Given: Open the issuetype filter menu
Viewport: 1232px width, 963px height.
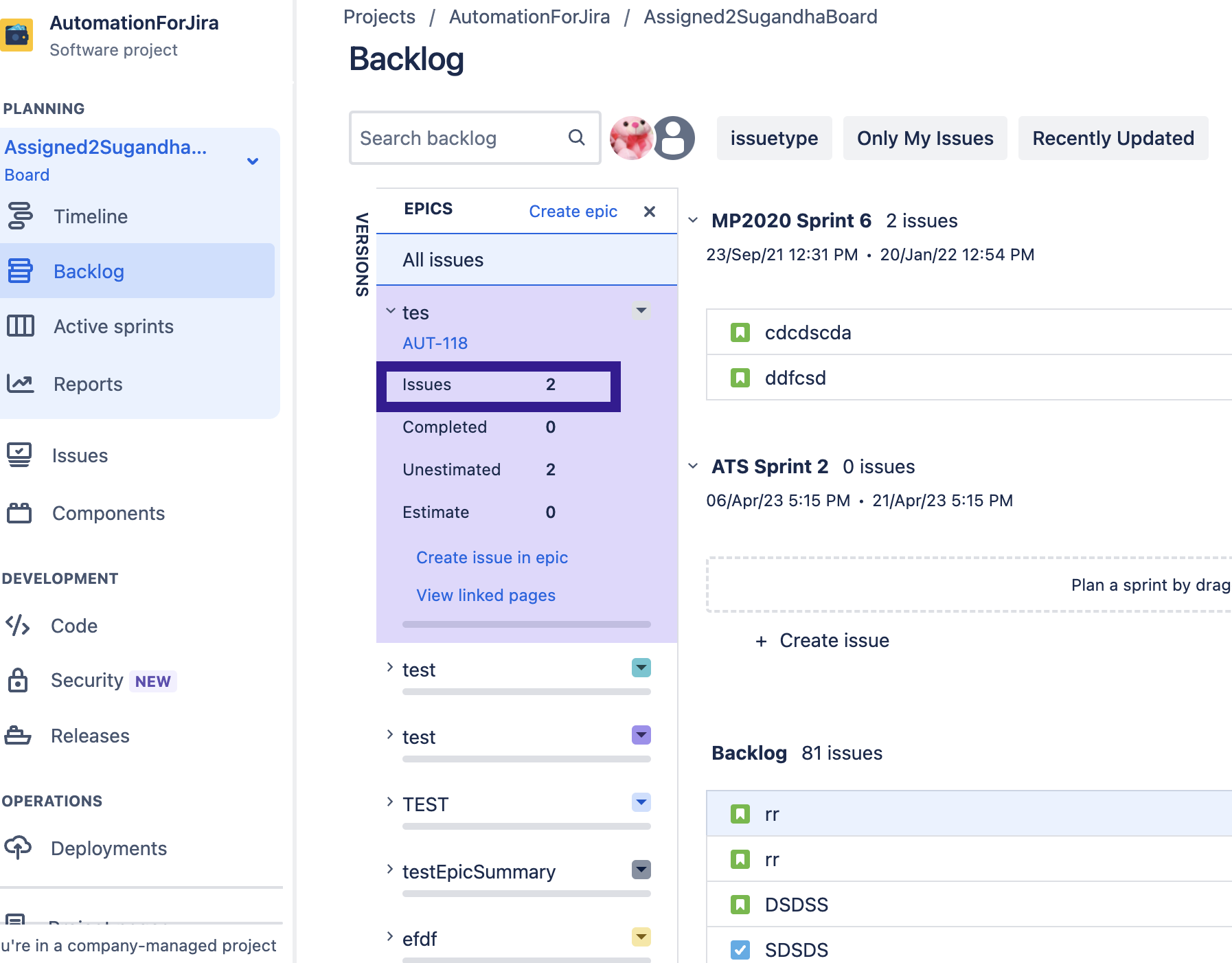Looking at the screenshot, I should [774, 138].
